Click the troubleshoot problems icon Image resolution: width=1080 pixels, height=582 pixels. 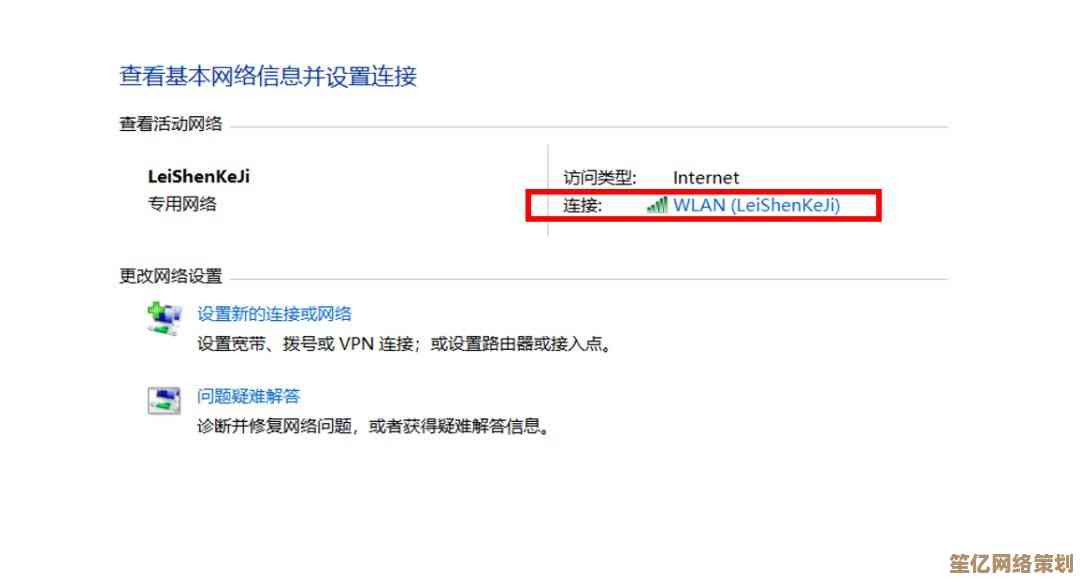coord(164,400)
